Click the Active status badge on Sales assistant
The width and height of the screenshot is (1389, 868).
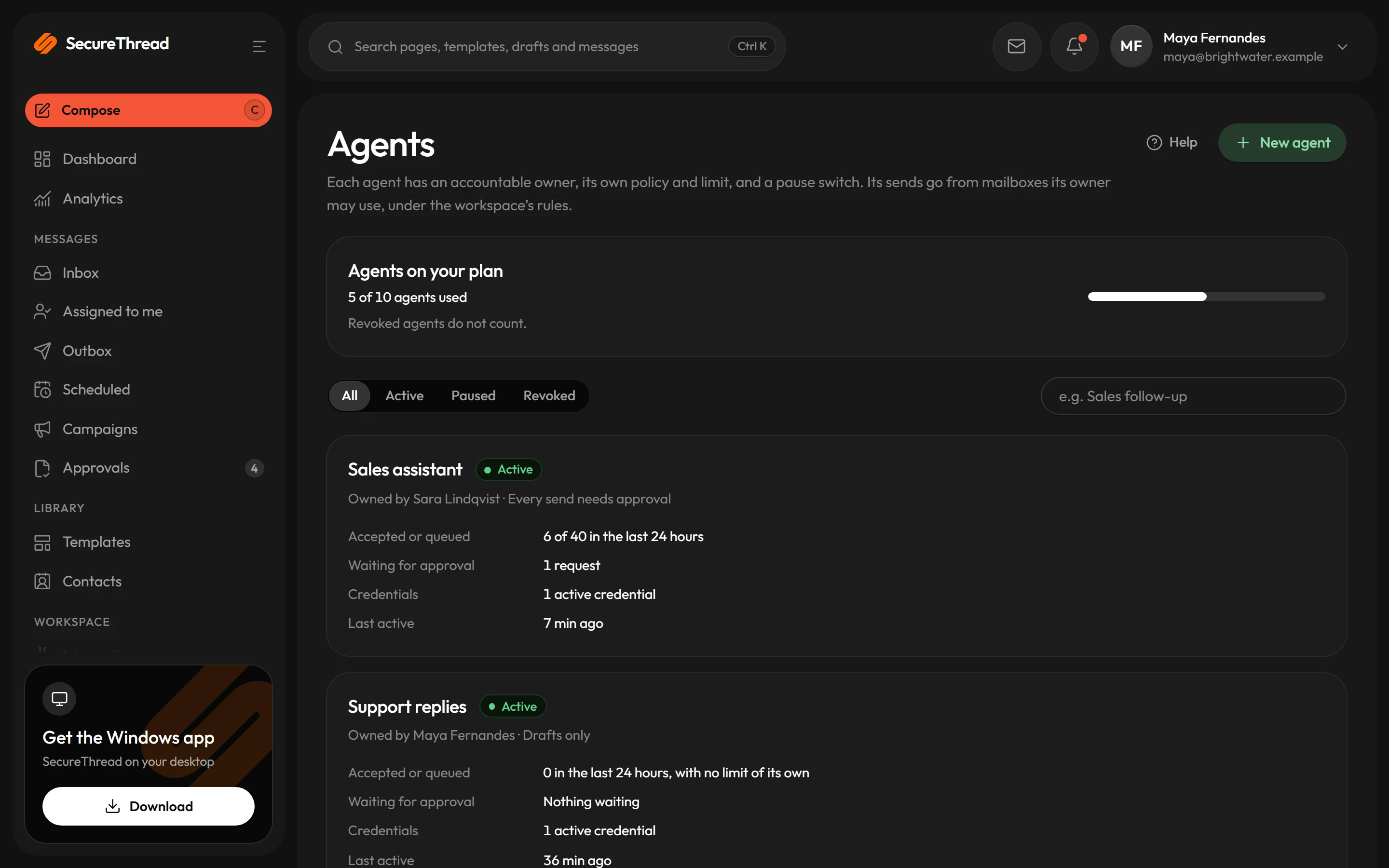(x=508, y=470)
